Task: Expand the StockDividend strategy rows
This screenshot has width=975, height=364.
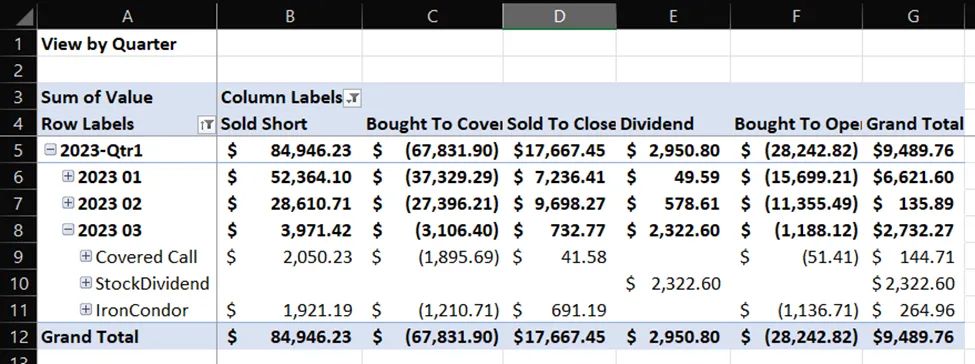Action: click(86, 283)
